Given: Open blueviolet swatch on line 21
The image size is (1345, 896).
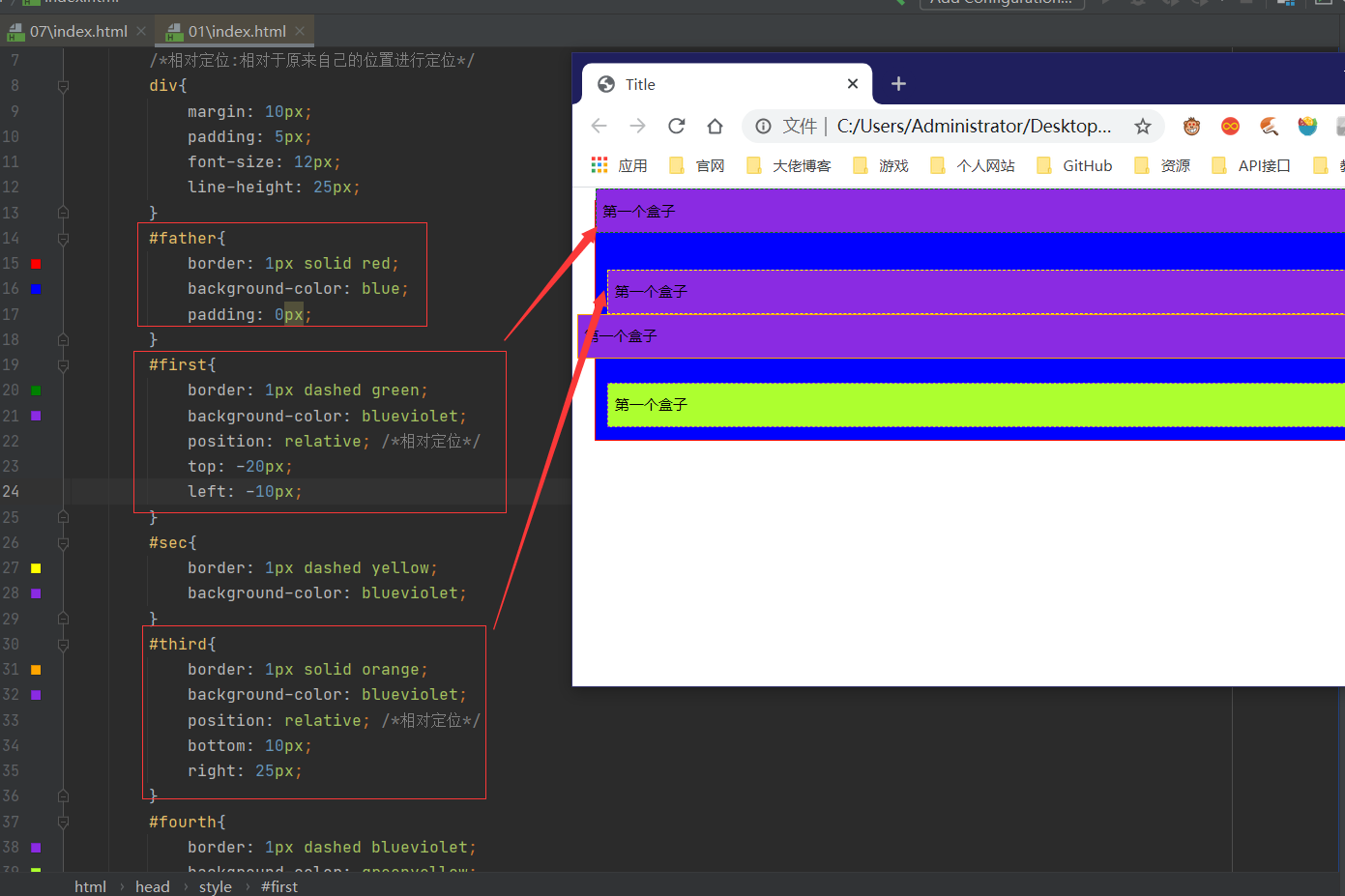Looking at the screenshot, I should coord(36,416).
